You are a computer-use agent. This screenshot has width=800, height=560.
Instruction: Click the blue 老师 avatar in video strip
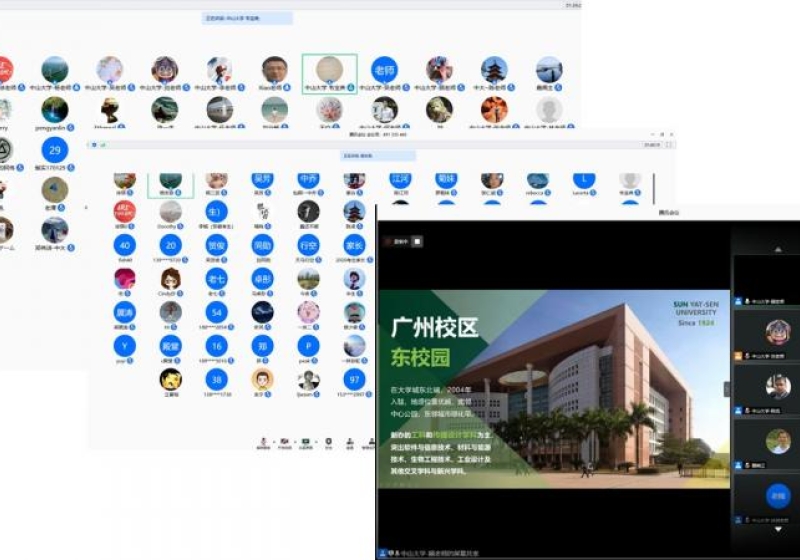click(777, 495)
